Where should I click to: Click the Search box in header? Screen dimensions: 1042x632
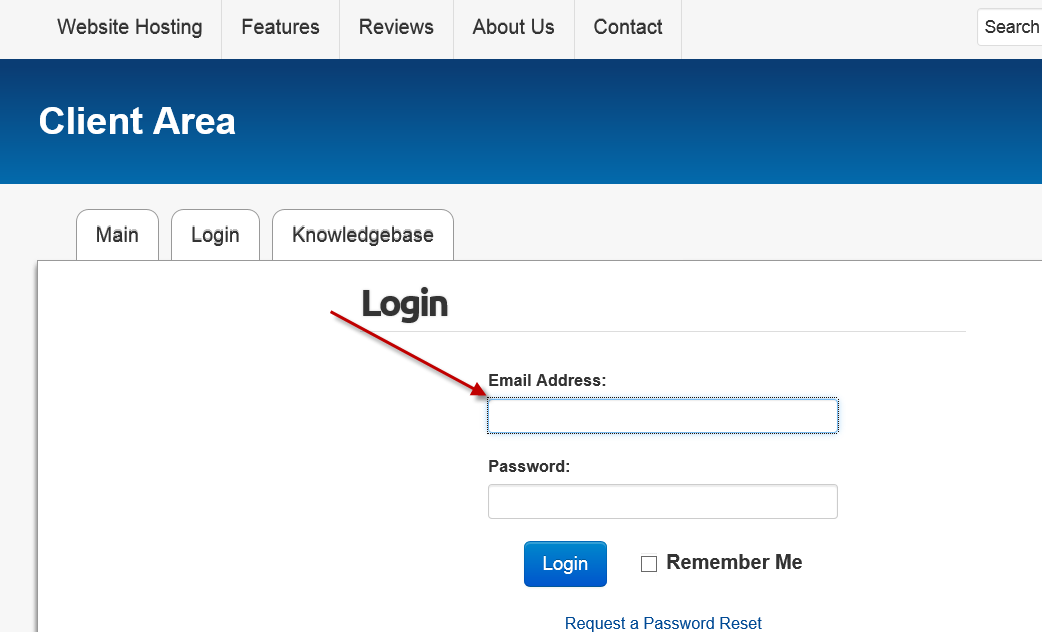pos(1010,27)
